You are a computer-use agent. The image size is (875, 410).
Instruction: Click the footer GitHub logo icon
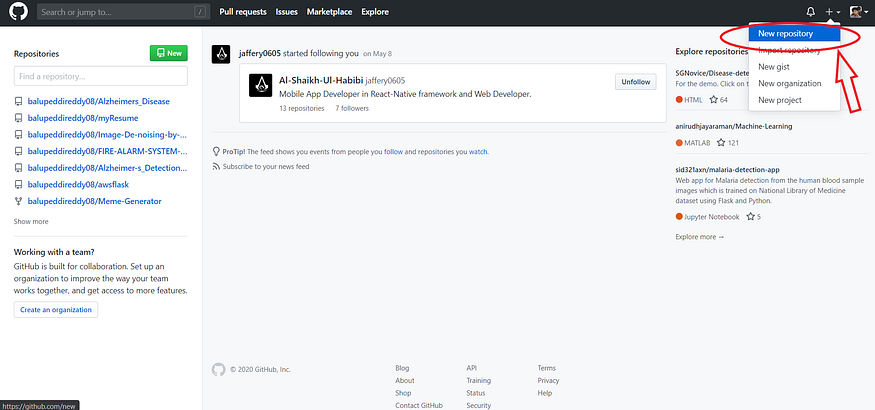click(x=219, y=369)
